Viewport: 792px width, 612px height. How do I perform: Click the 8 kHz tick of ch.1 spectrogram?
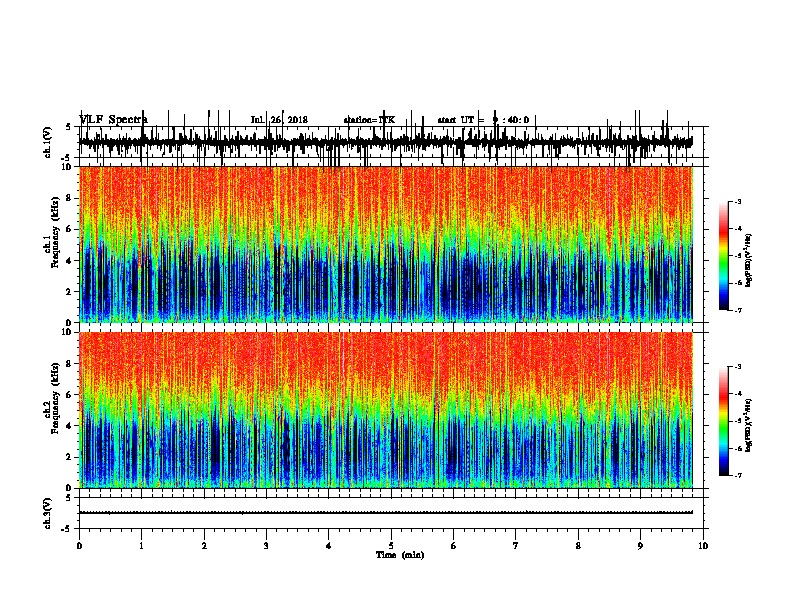click(x=70, y=198)
